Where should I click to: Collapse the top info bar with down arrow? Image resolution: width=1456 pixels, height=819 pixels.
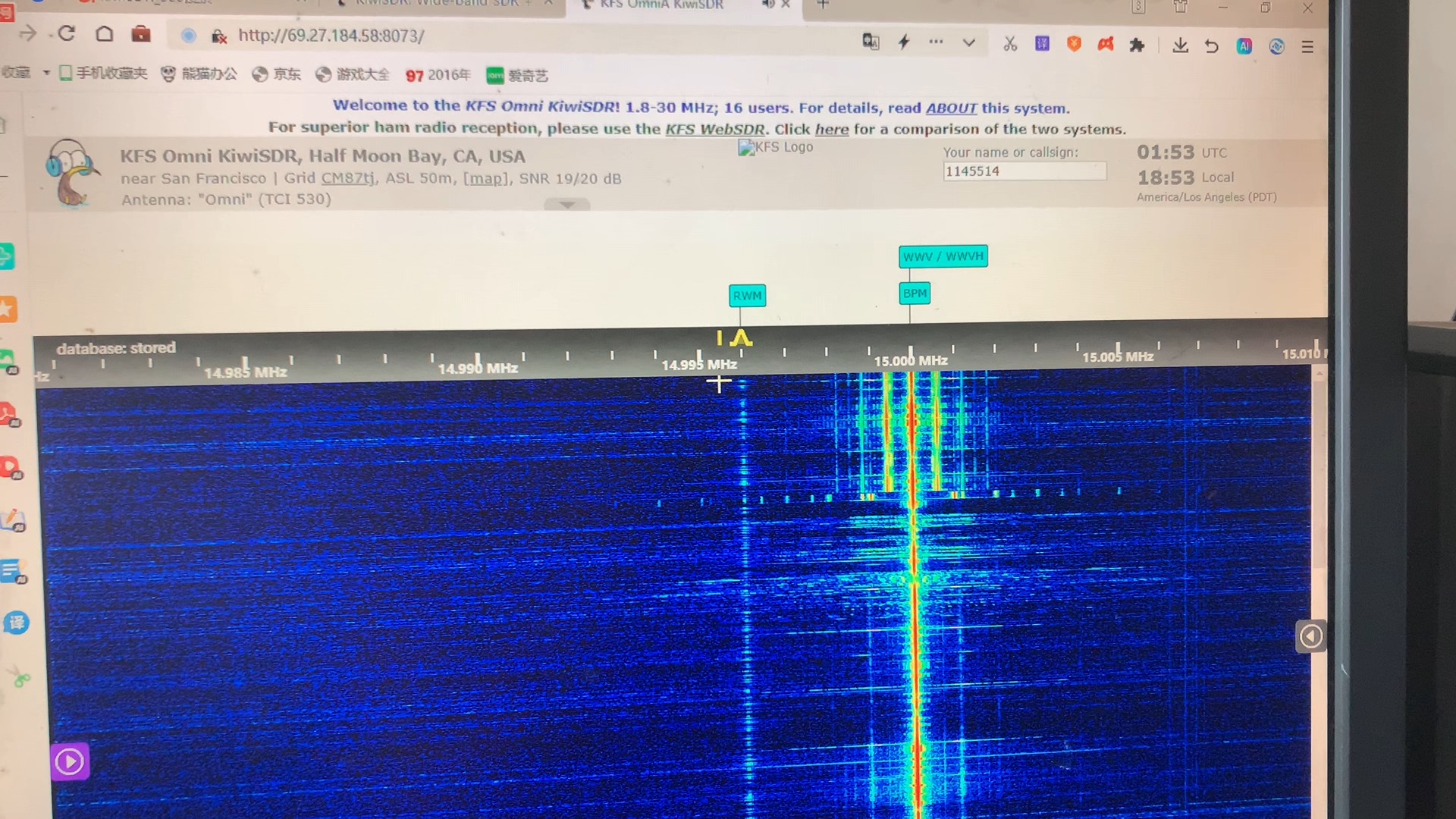coord(566,205)
